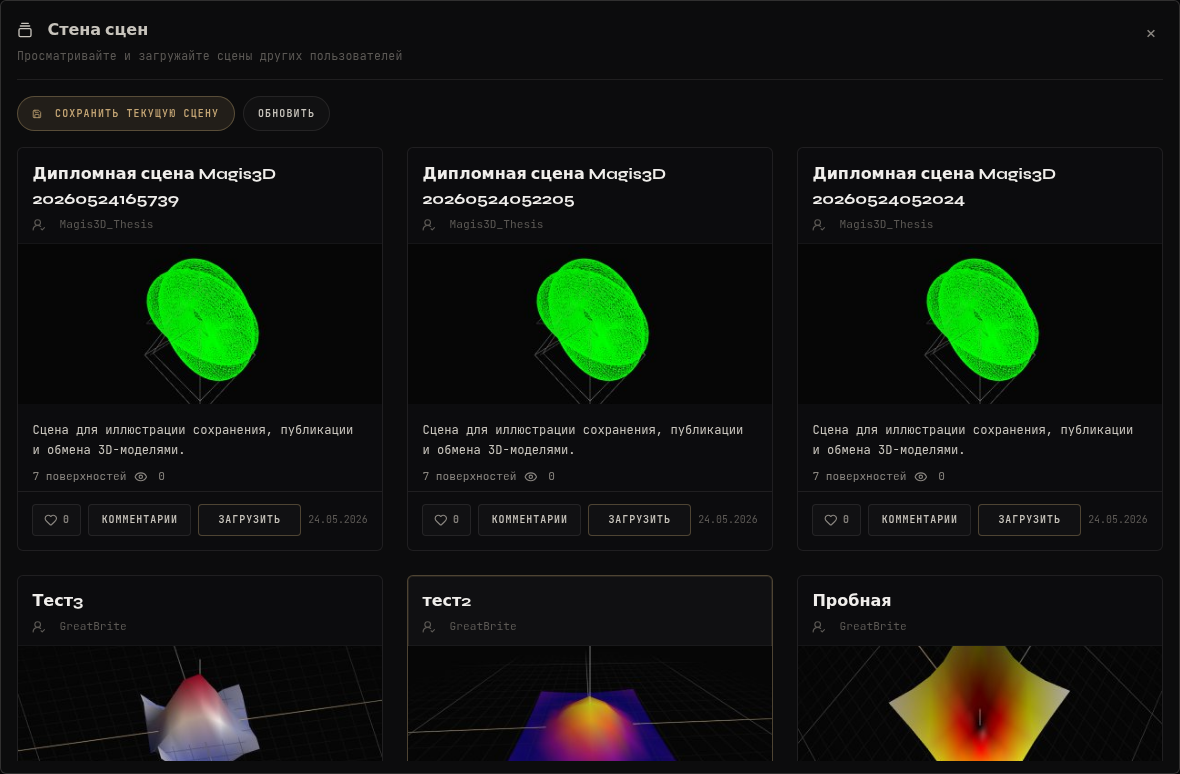Click '7 поверхностей' on scene 20260524165739
The width and height of the screenshot is (1180, 774).
(x=80, y=477)
